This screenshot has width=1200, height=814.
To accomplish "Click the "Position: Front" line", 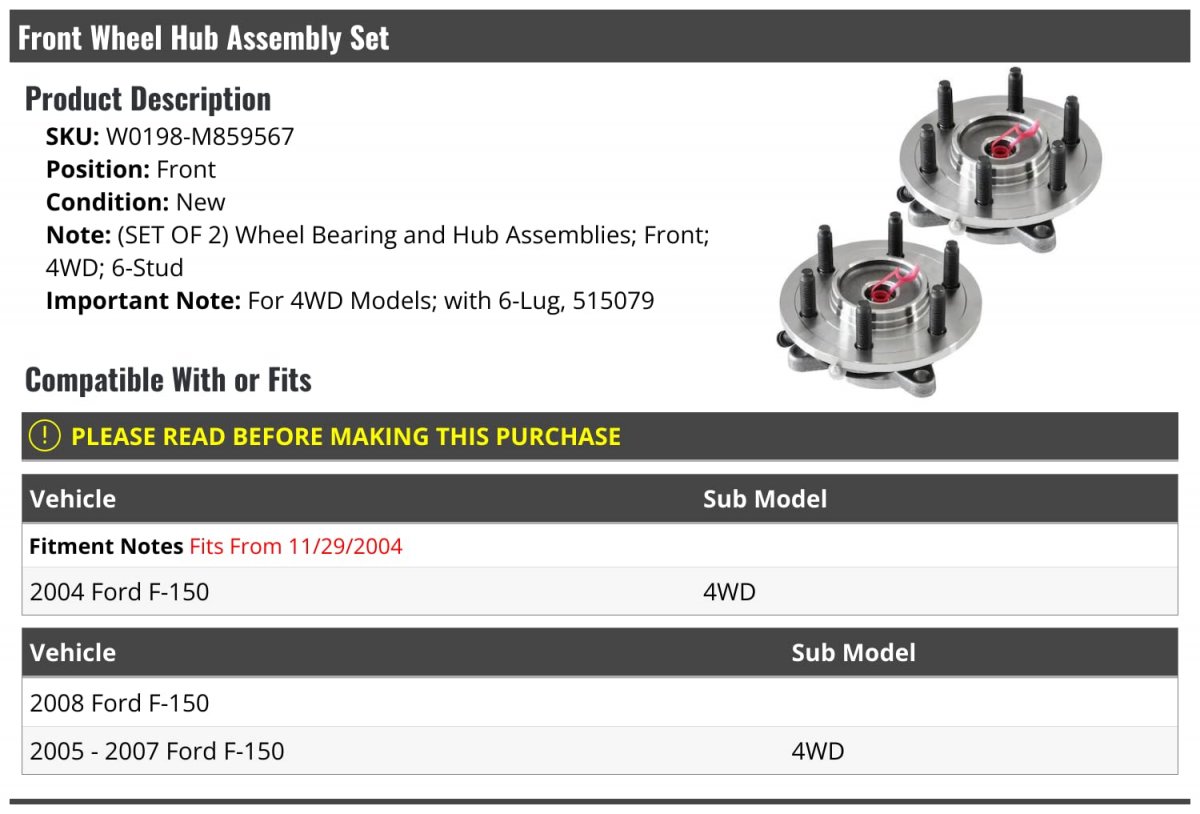I will pyautogui.click(x=131, y=169).
